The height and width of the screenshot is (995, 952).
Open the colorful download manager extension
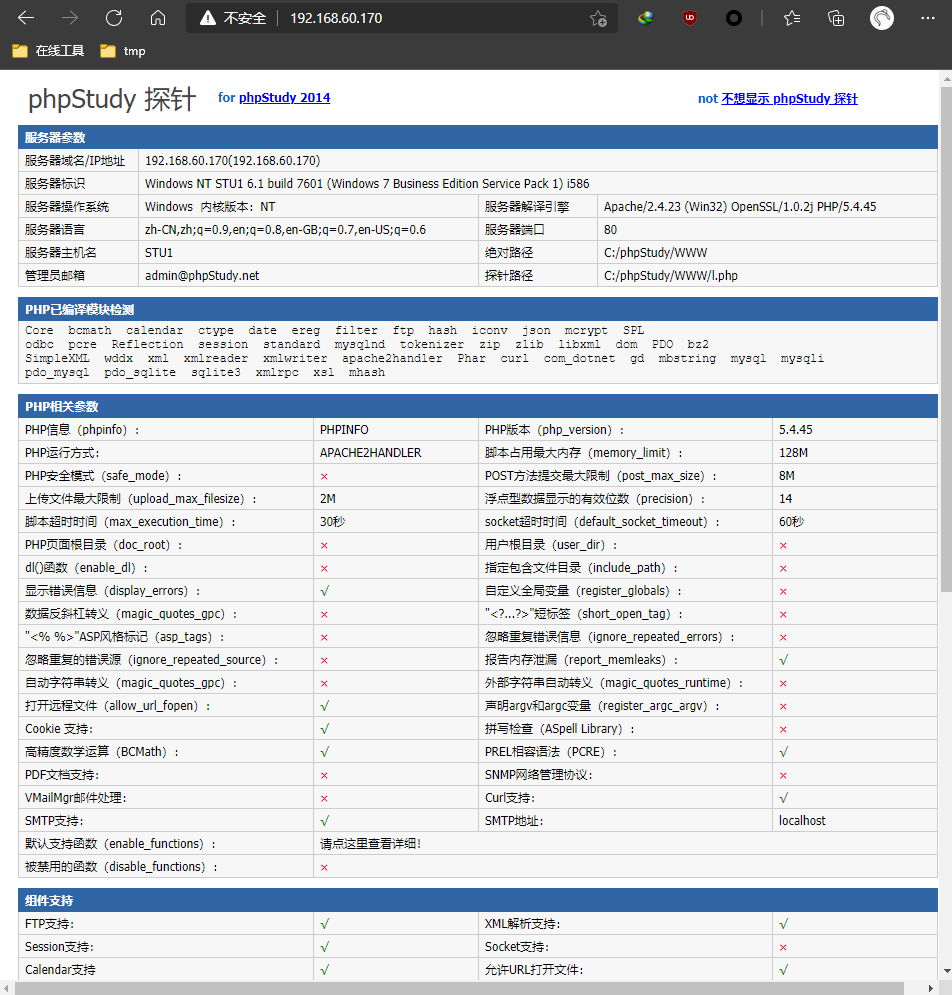[x=645, y=18]
